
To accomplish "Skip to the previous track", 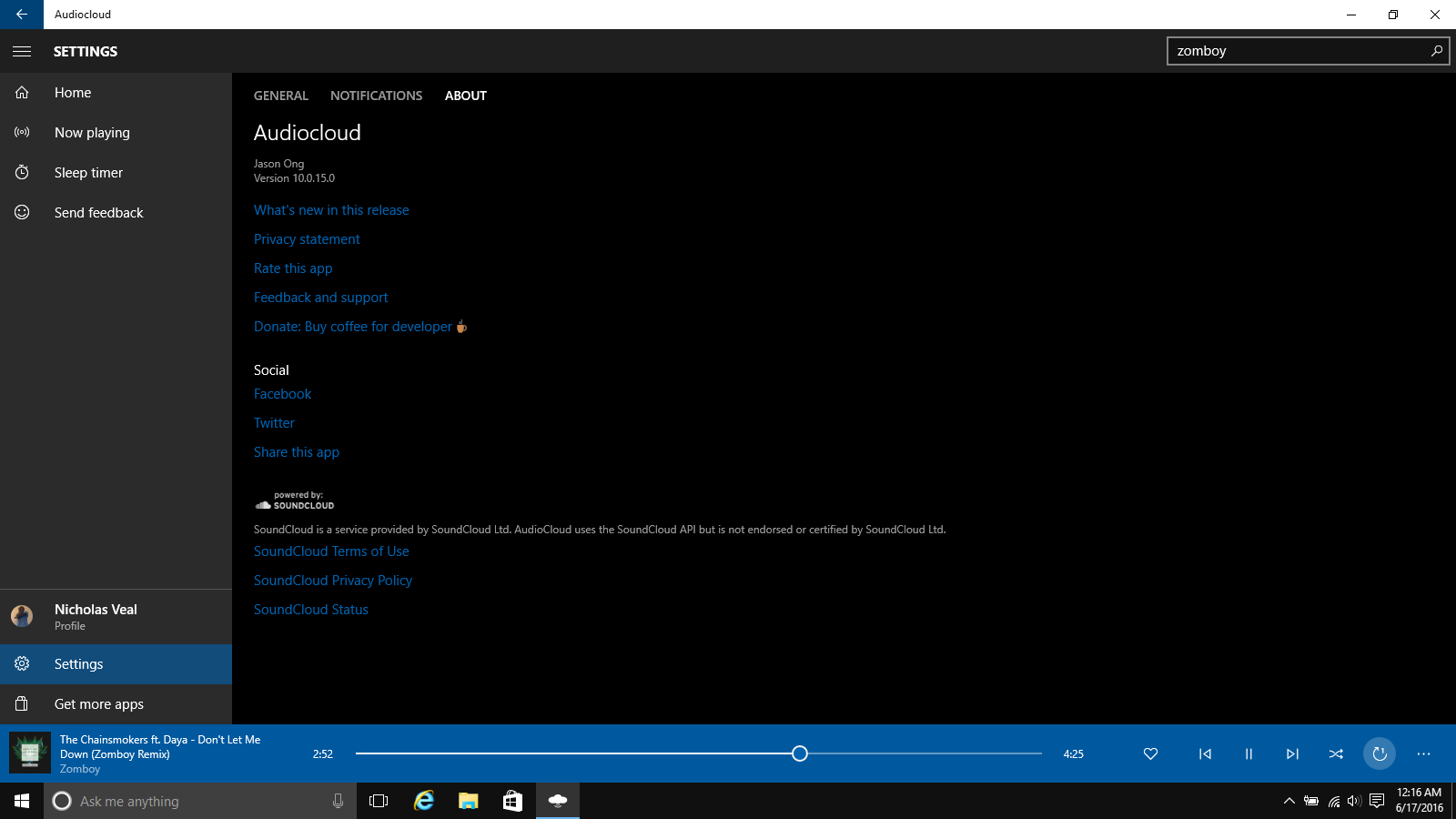I will [x=1205, y=753].
